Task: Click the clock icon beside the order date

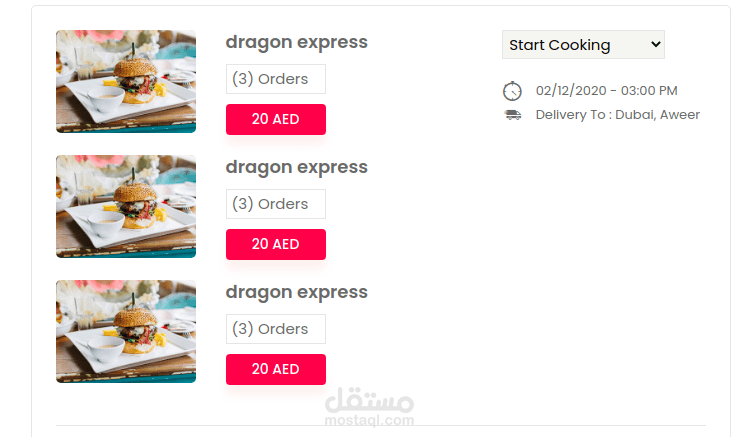Action: (x=512, y=91)
